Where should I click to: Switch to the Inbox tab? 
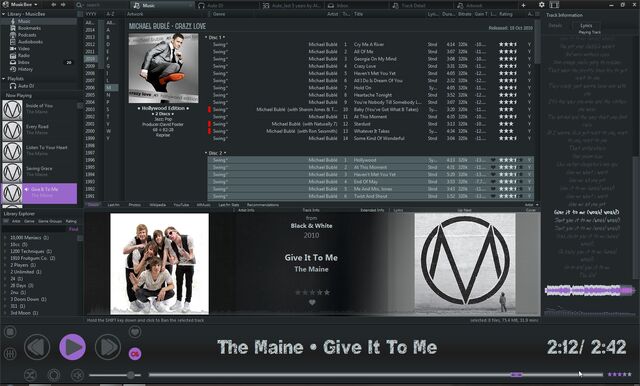(x=356, y=5)
